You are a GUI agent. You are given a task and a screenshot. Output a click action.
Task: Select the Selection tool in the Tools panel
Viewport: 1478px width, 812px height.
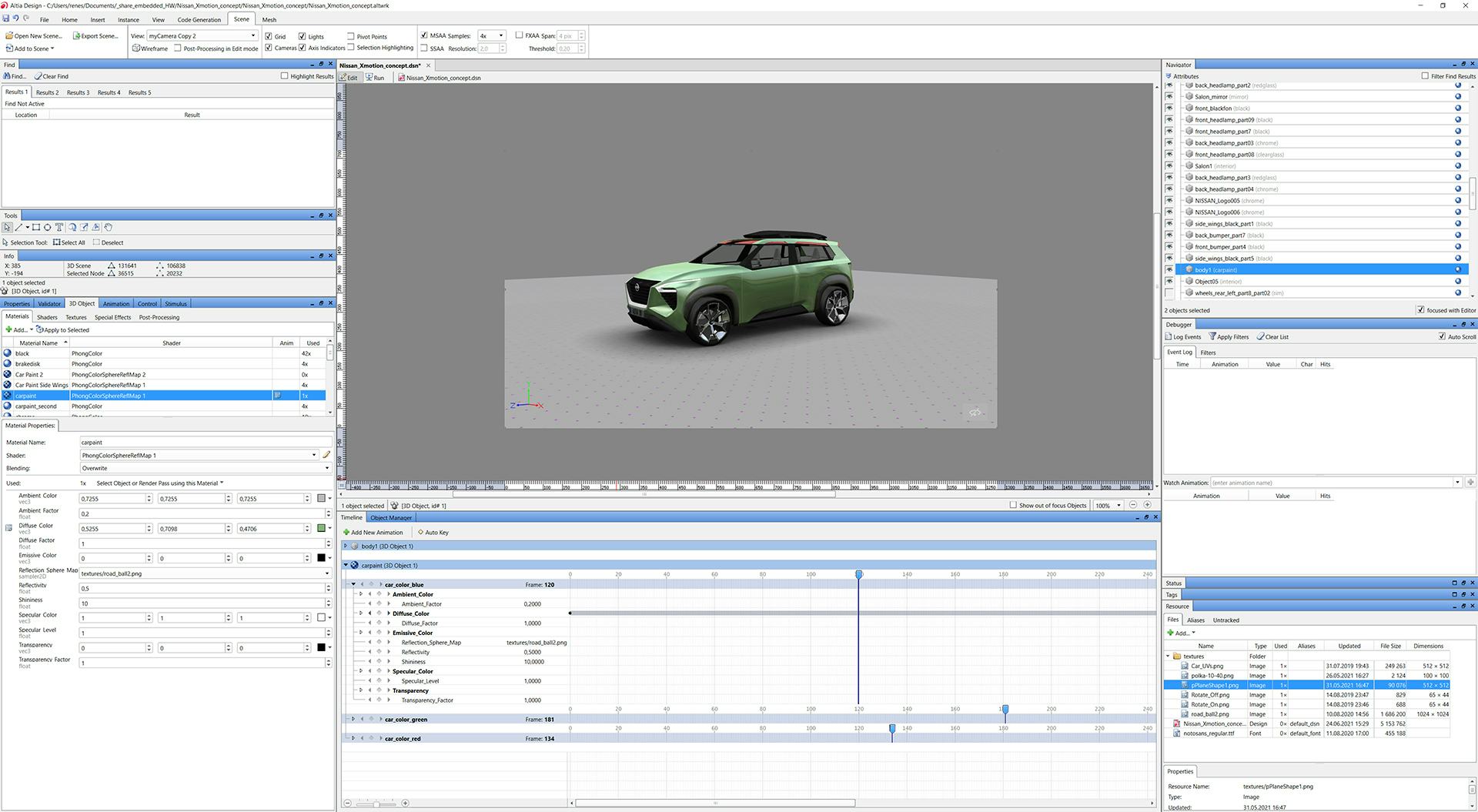click(x=7, y=228)
